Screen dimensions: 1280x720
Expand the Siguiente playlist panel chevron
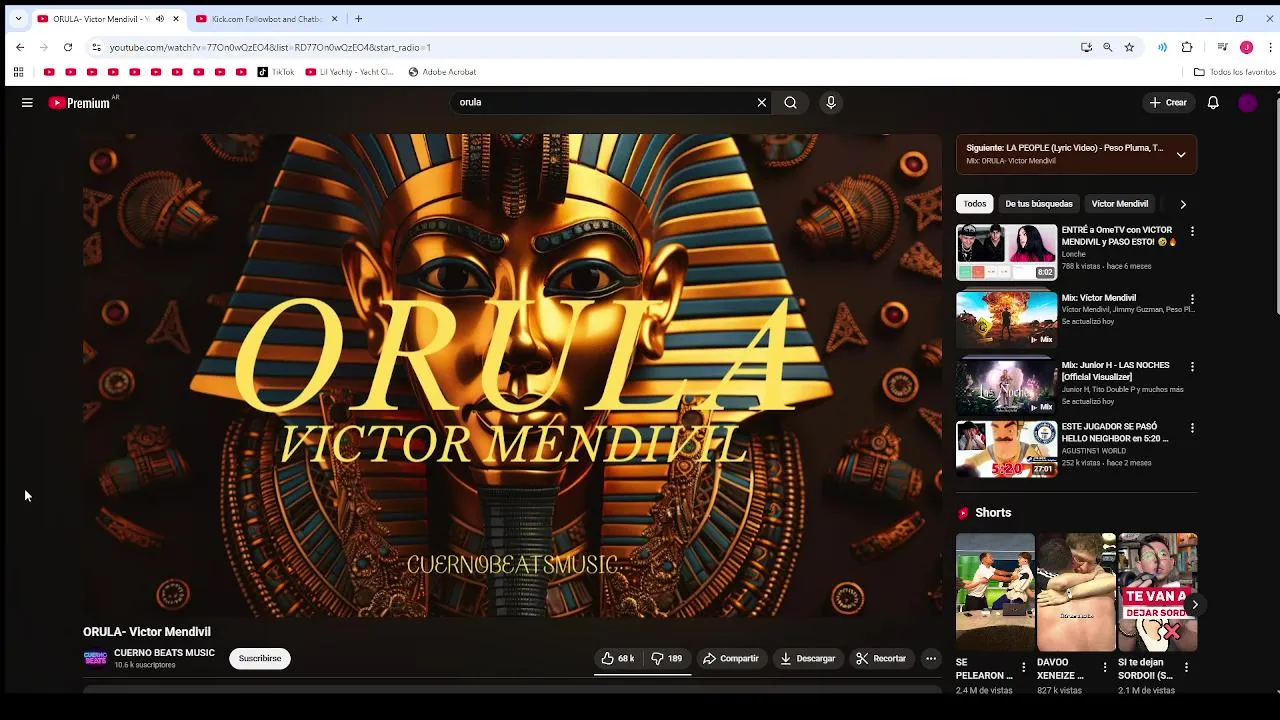coord(1181,154)
